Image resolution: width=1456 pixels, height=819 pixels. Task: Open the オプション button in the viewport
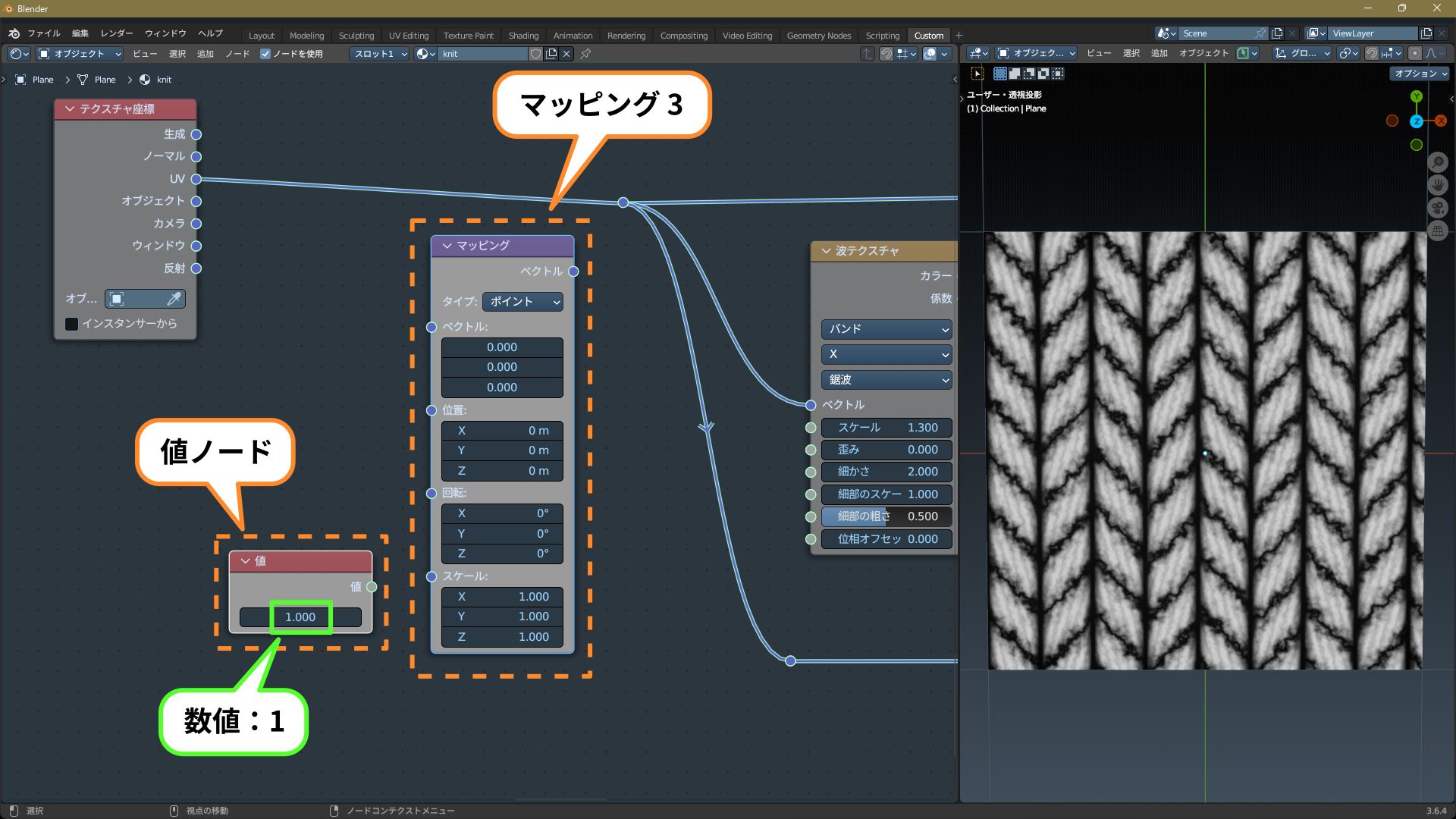[1419, 74]
